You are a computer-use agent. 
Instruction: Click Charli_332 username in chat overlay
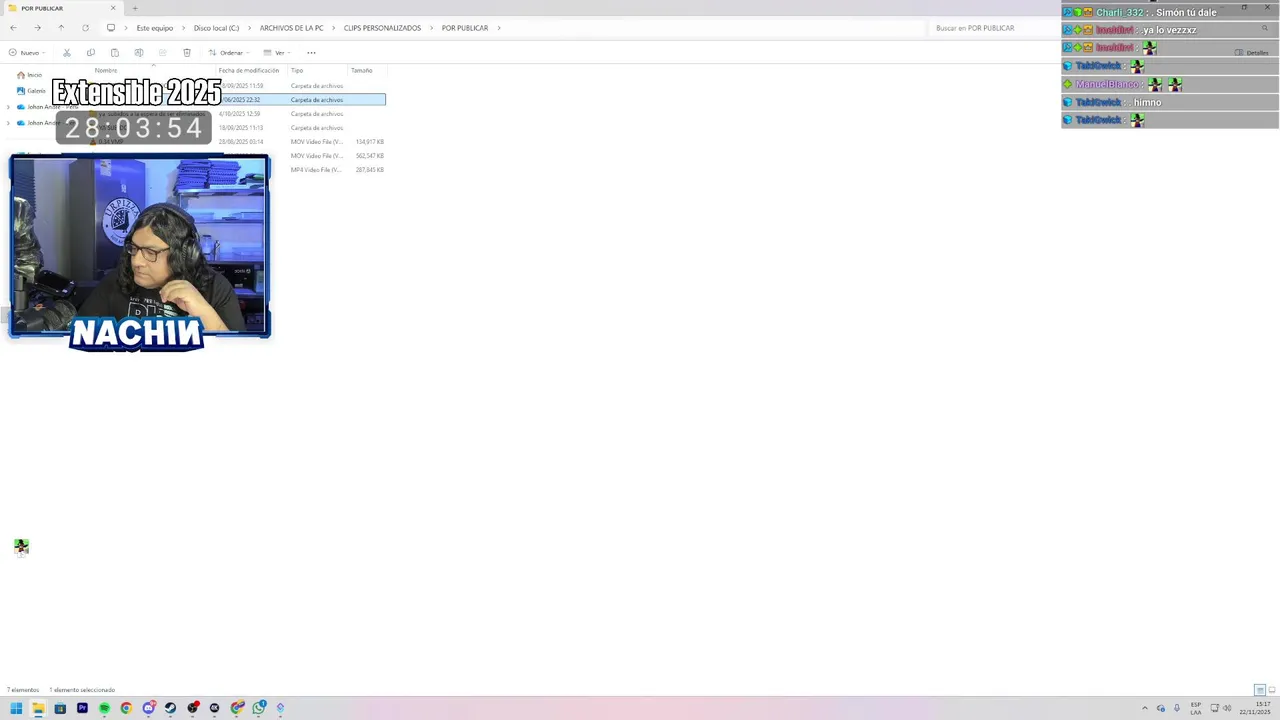pyautogui.click(x=1119, y=12)
